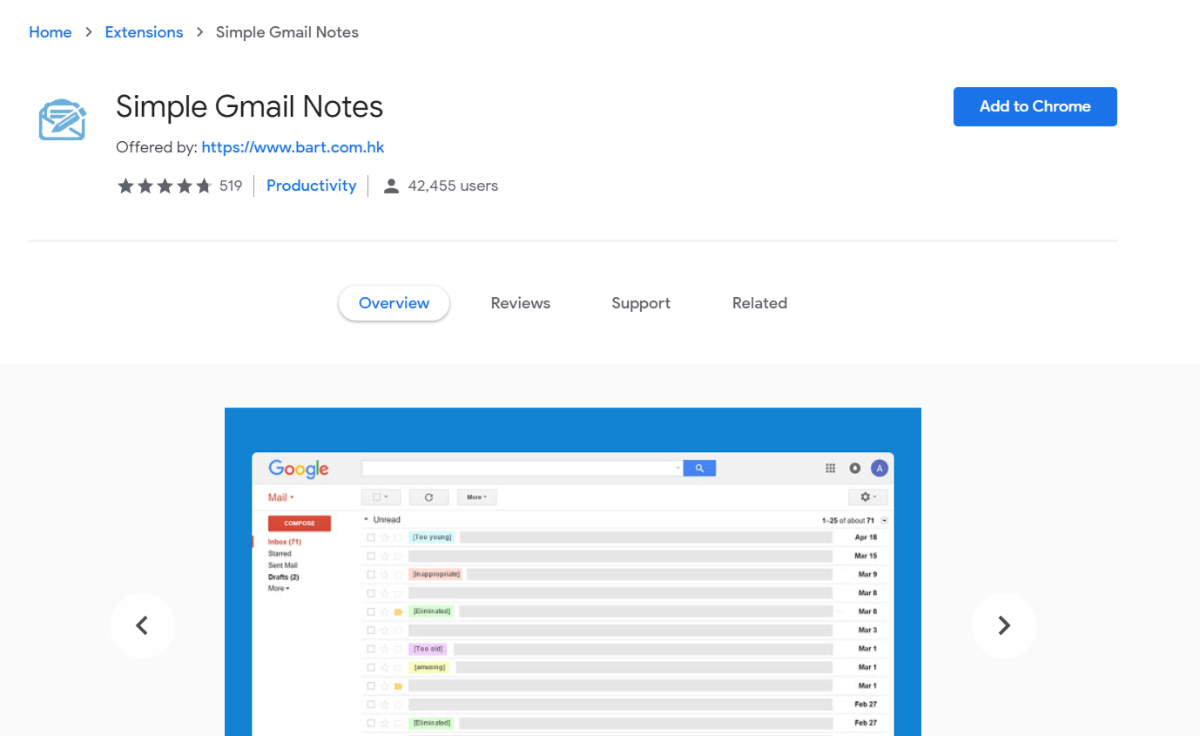Check the first email row's checkbox
1200x736 pixels.
(x=371, y=537)
